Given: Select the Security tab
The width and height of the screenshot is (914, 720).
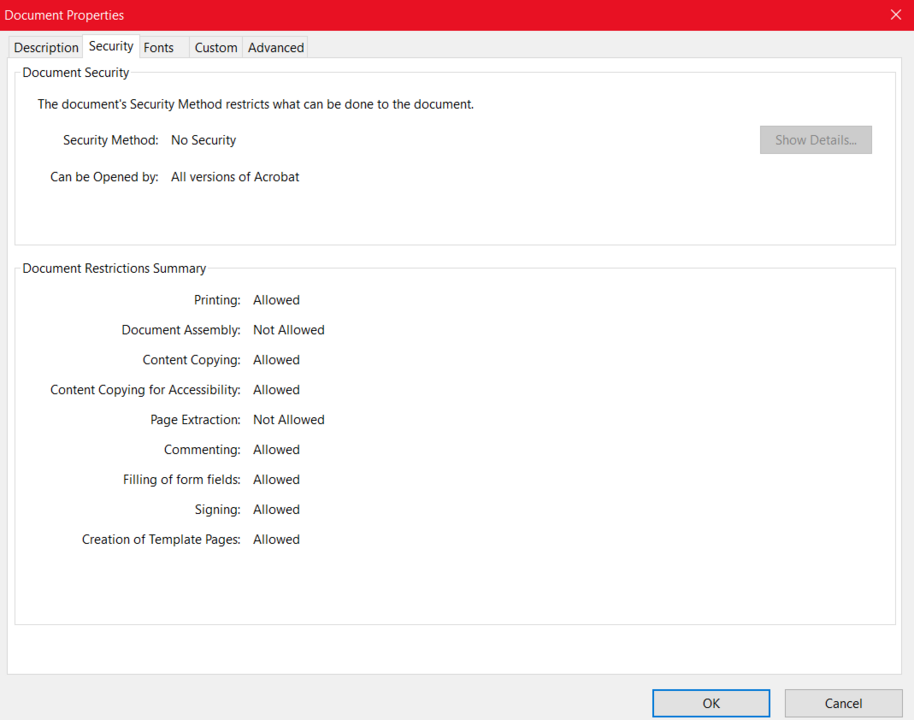Looking at the screenshot, I should pos(111,47).
